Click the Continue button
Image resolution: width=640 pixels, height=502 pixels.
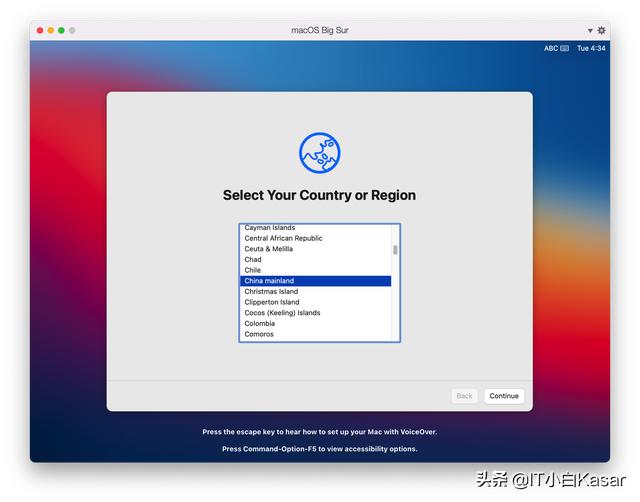pos(504,396)
